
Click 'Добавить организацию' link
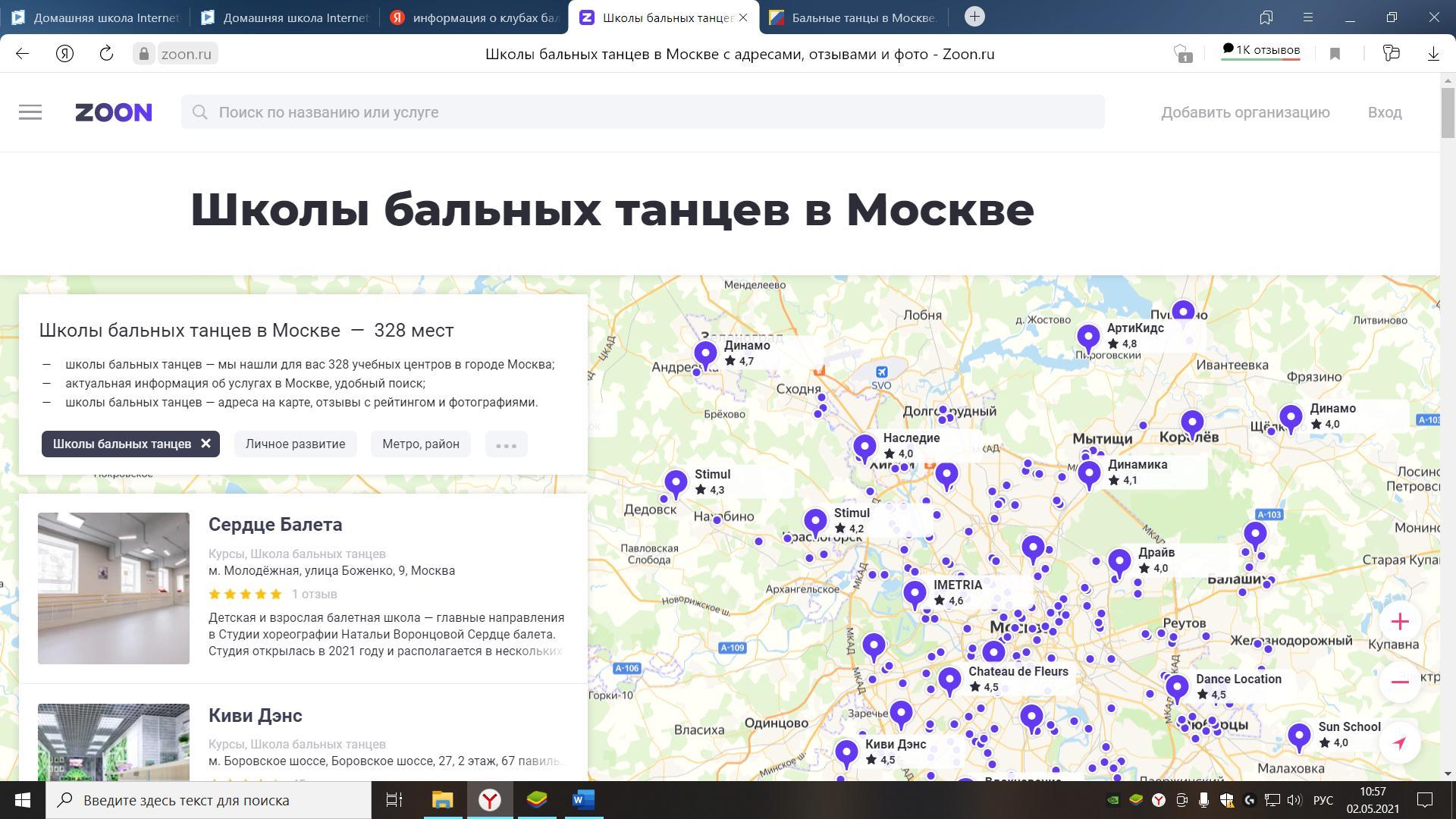(x=1245, y=112)
